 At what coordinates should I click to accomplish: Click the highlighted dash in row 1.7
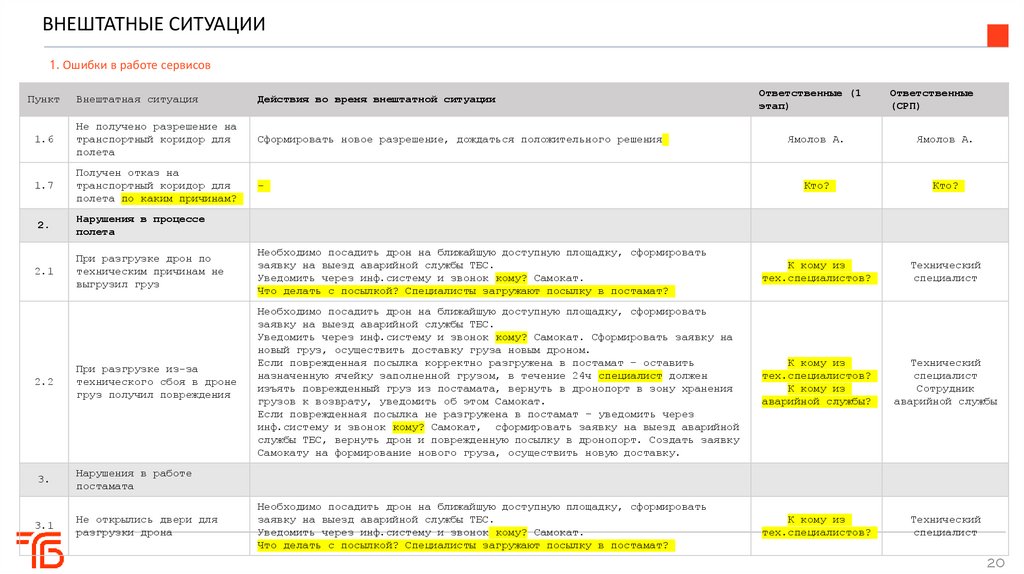click(263, 185)
